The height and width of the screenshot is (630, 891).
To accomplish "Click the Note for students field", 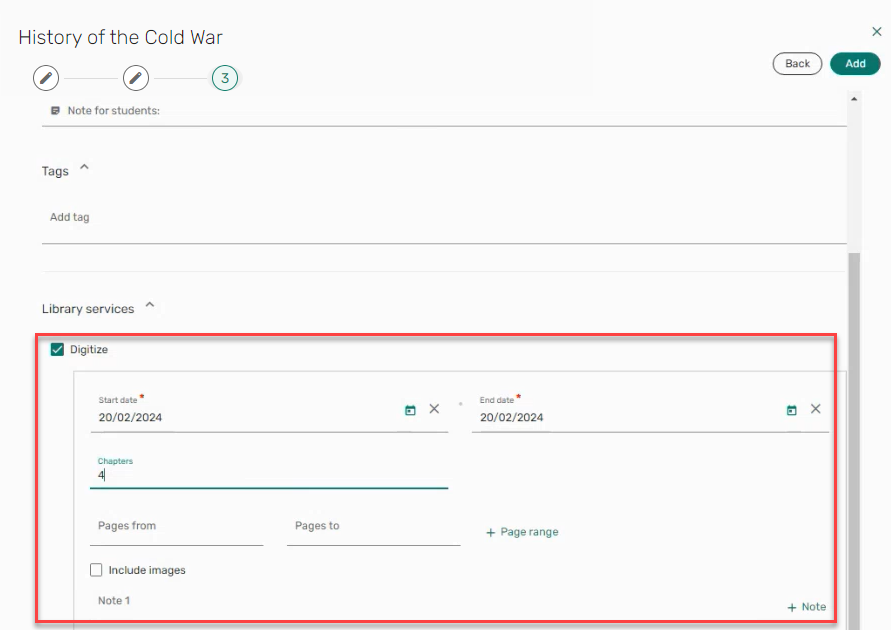I will tap(444, 111).
